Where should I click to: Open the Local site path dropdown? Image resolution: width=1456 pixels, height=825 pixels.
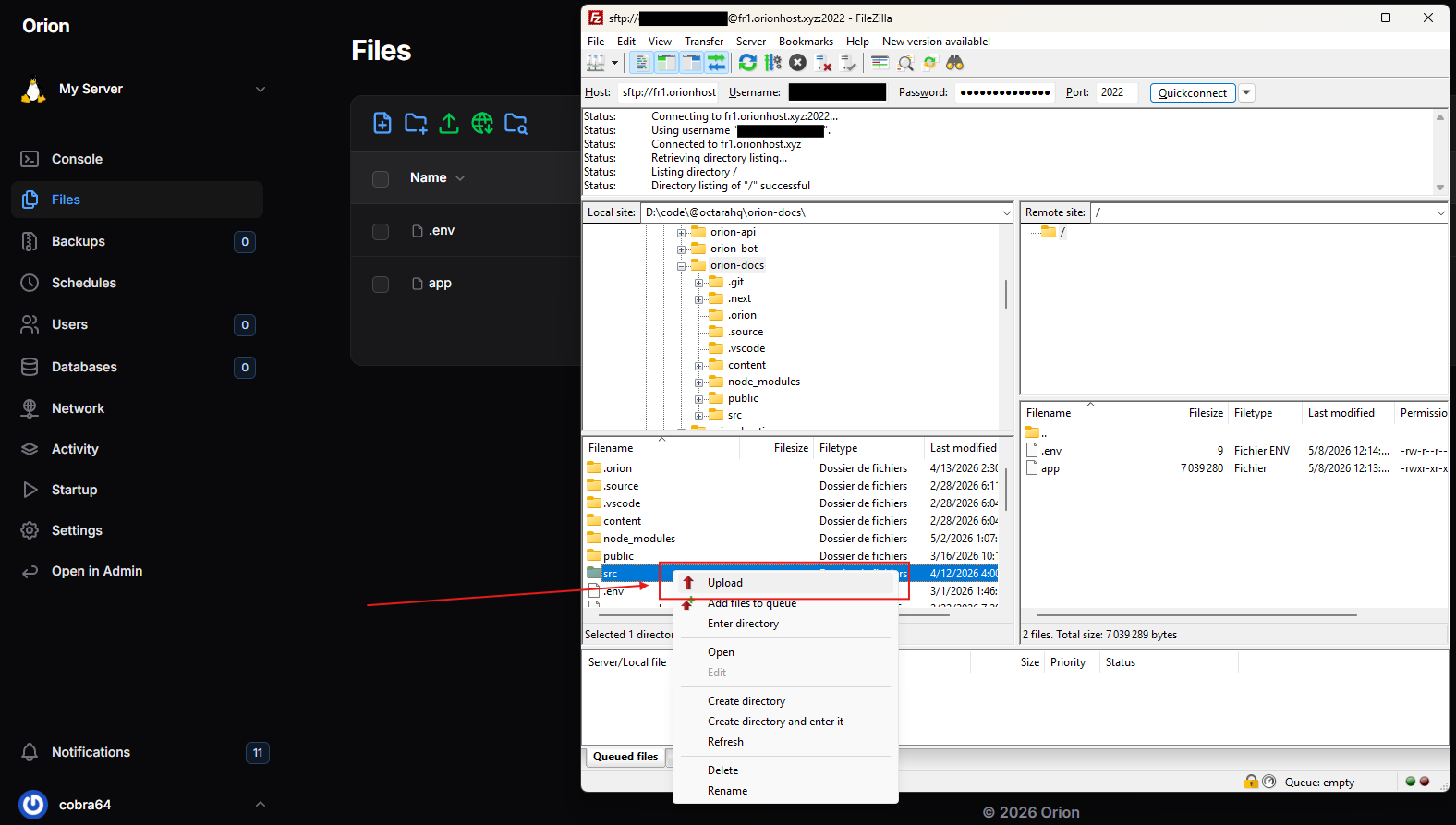1006,212
